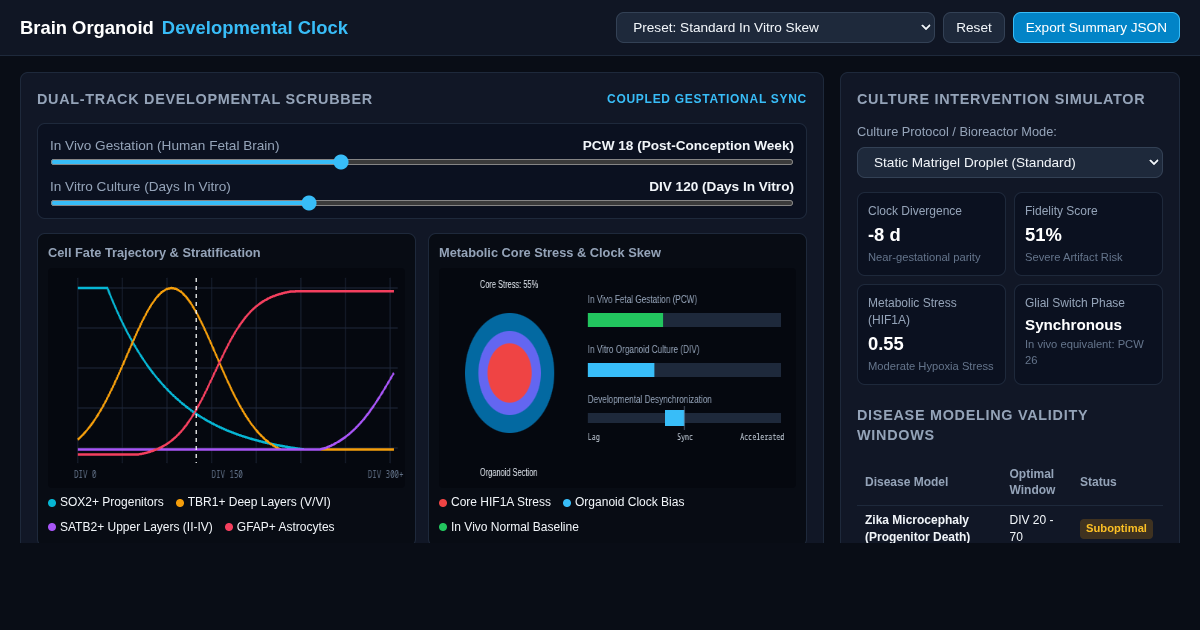Click the dashed time marker in trajectory chart

196,370
